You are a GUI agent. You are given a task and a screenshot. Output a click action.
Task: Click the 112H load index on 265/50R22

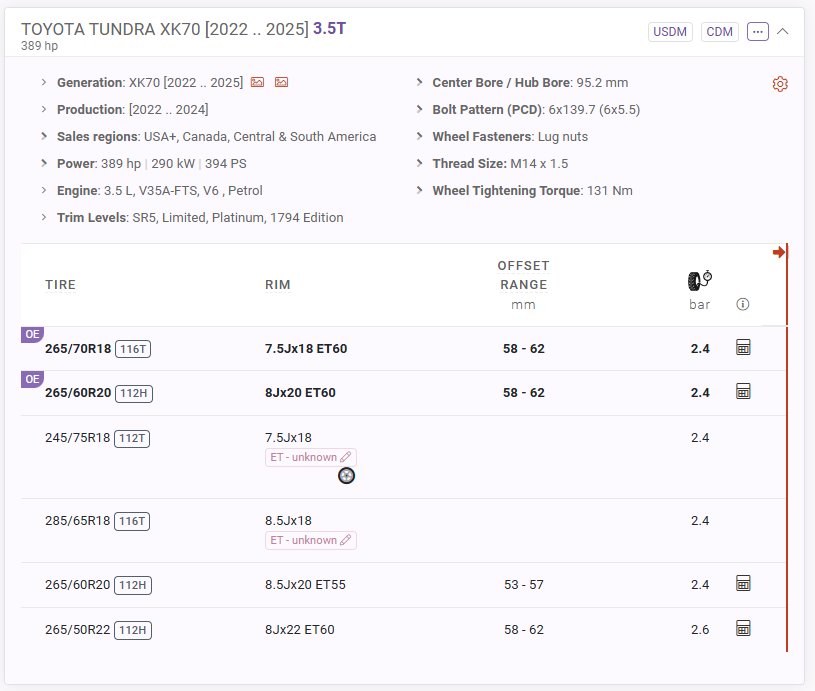pos(133,630)
